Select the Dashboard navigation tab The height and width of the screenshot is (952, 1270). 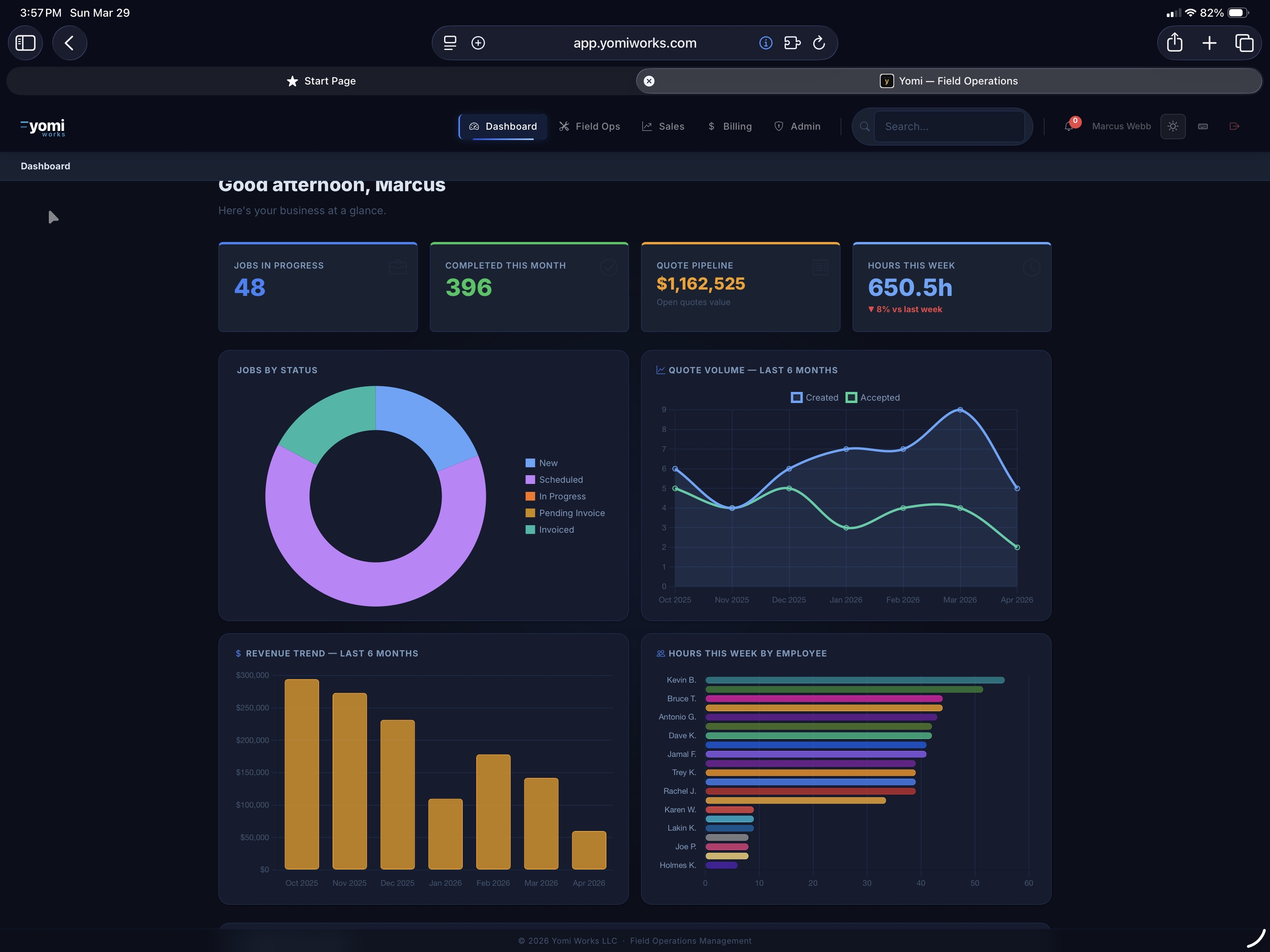(503, 126)
